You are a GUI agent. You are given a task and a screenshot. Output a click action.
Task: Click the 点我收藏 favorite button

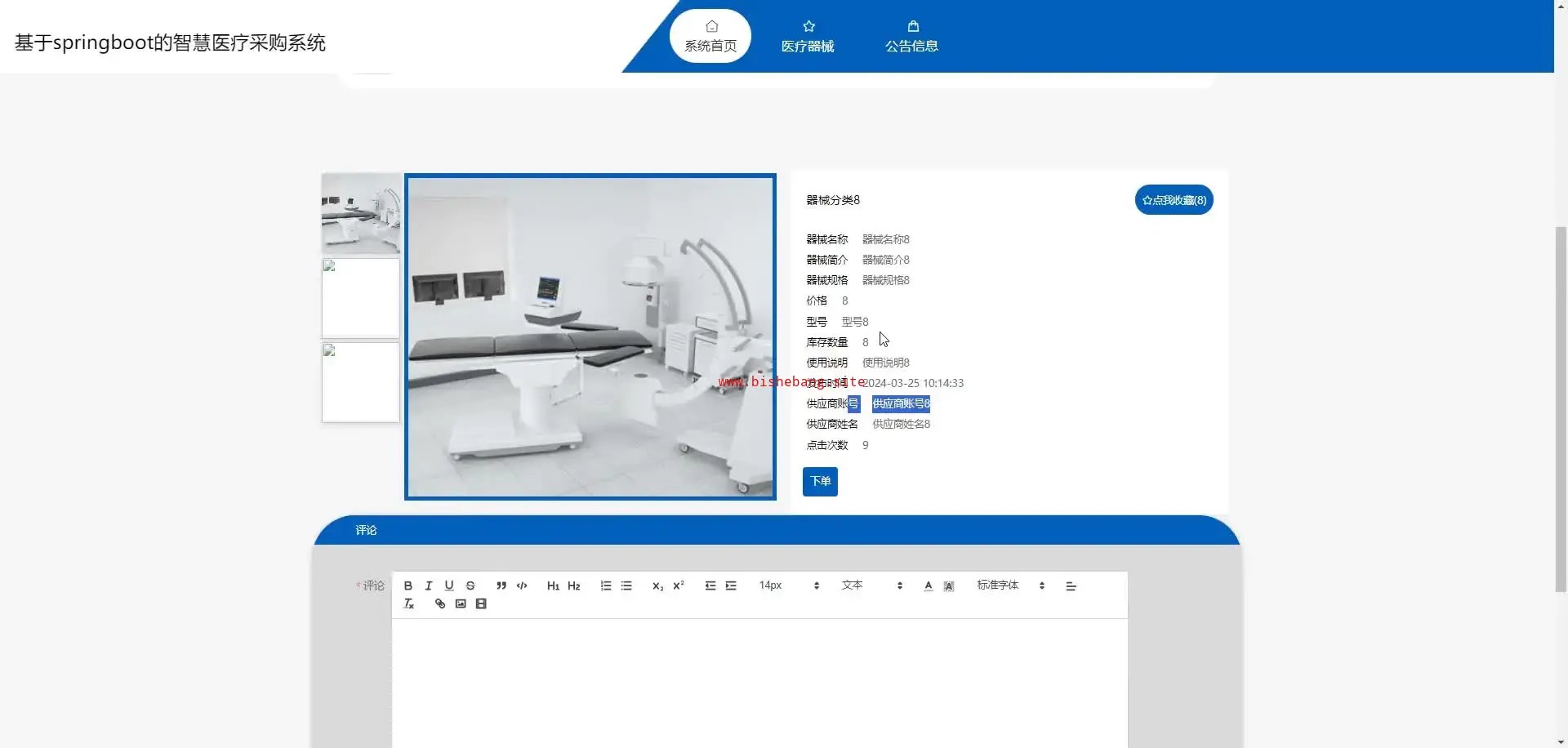coord(1174,200)
